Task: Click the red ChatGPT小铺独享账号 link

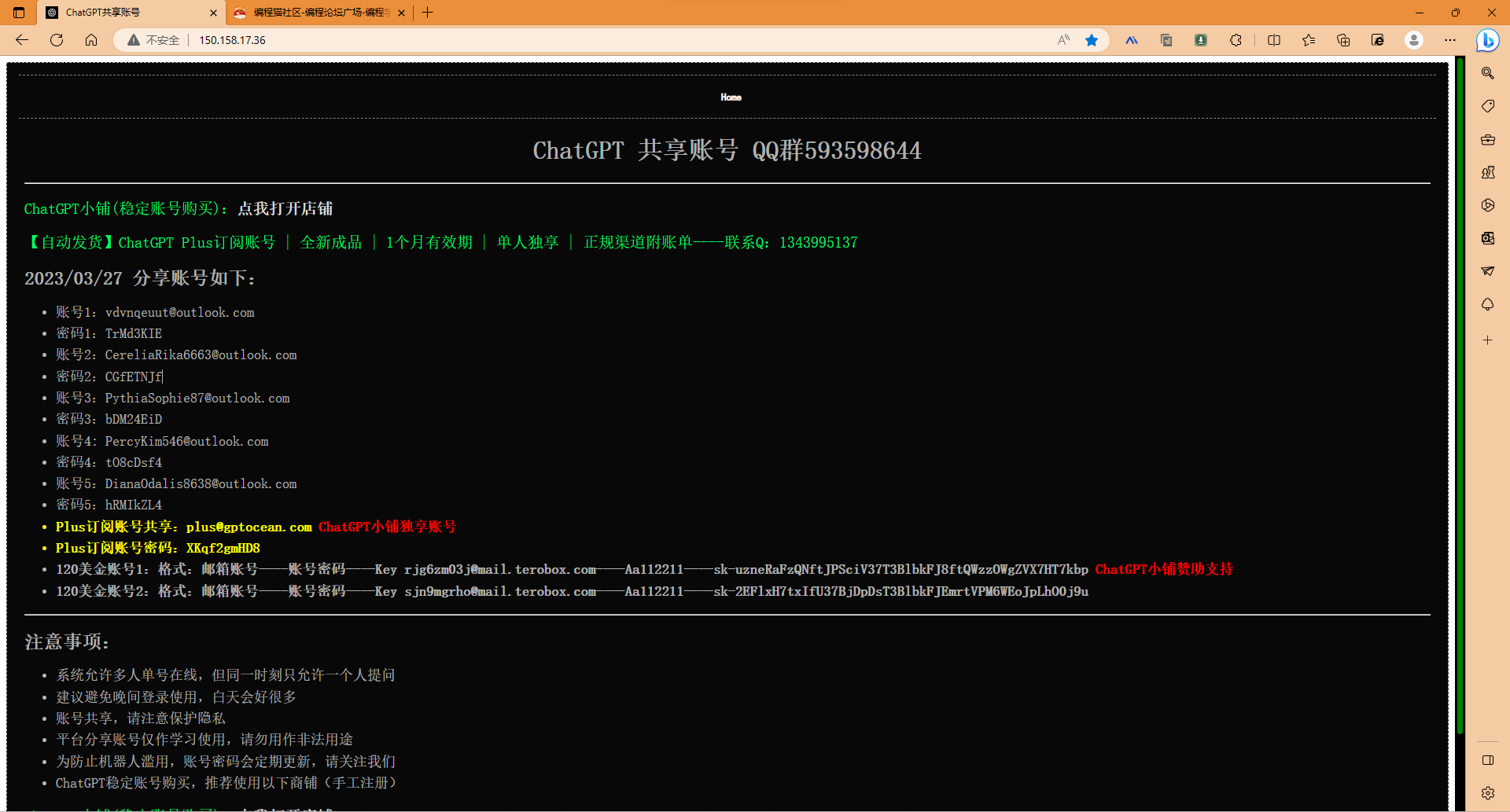Action: (387, 527)
